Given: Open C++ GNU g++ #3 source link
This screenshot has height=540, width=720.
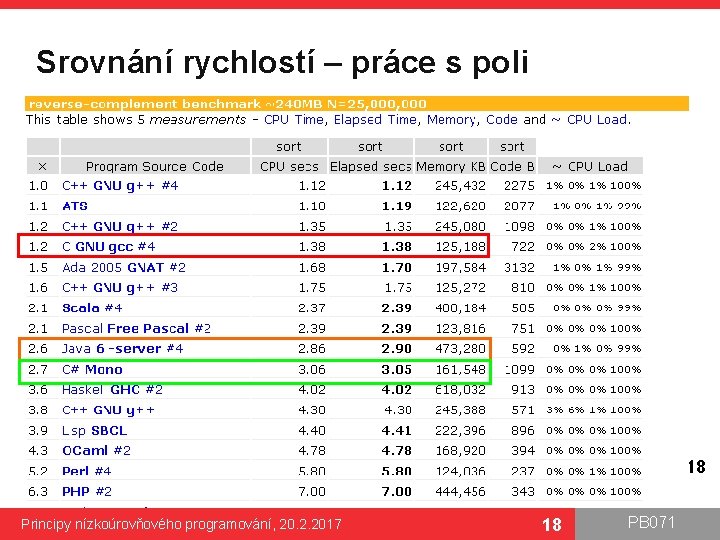Looking at the screenshot, I should 120,288.
